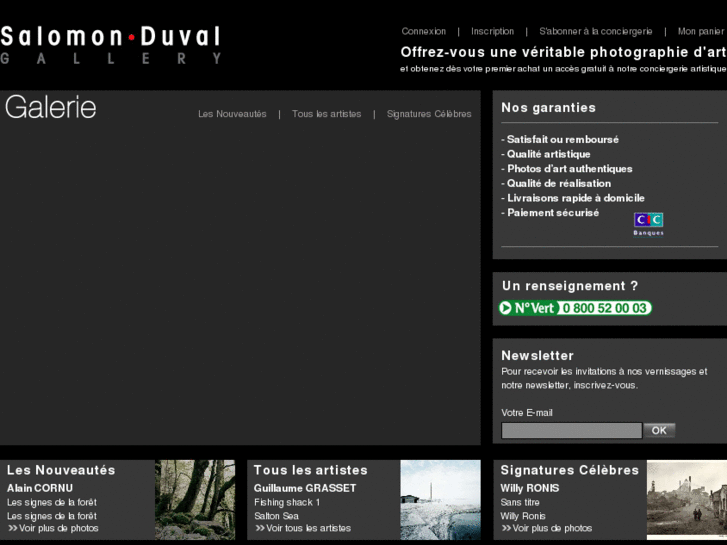The height and width of the screenshot is (545, 727).
Task: Click Voir tous les artistes link
Action: pyautogui.click(x=303, y=528)
